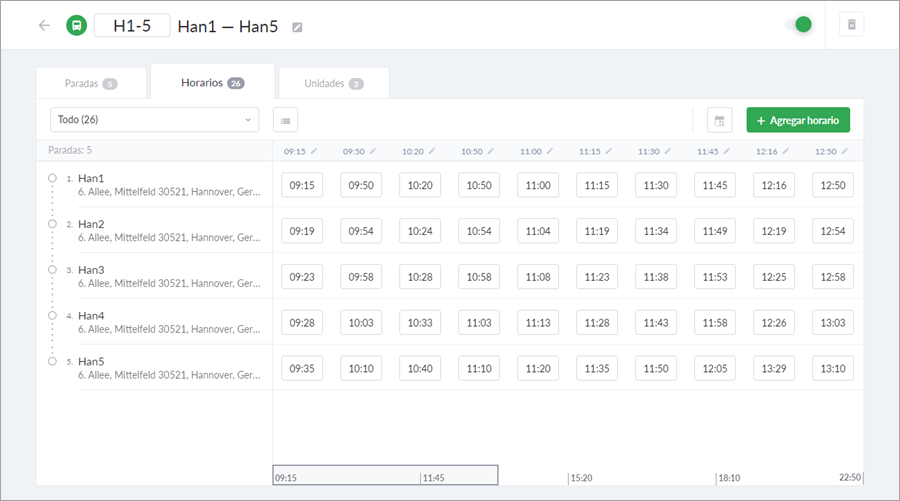Open the Todo (26) dropdown
900x501 pixels.
click(x=154, y=120)
